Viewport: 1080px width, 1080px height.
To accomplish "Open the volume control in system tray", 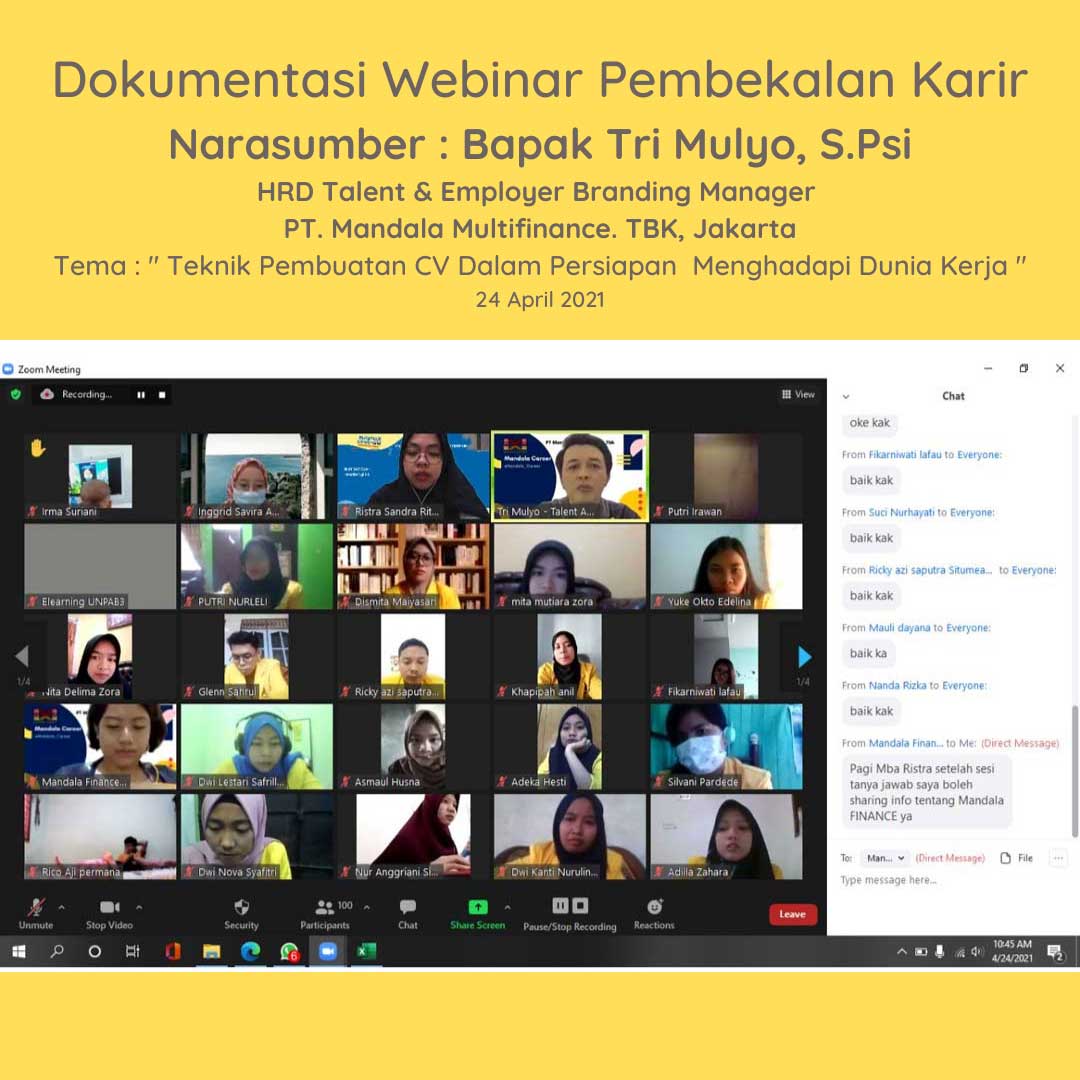I will click(977, 952).
